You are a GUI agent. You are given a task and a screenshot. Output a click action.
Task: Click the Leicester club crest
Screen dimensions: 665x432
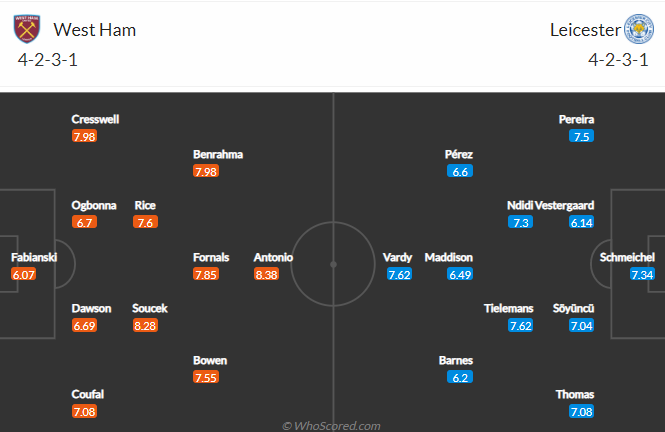(x=639, y=29)
